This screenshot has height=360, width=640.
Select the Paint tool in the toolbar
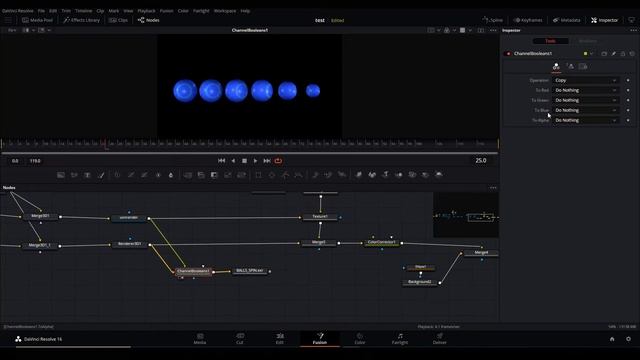(x=101, y=175)
